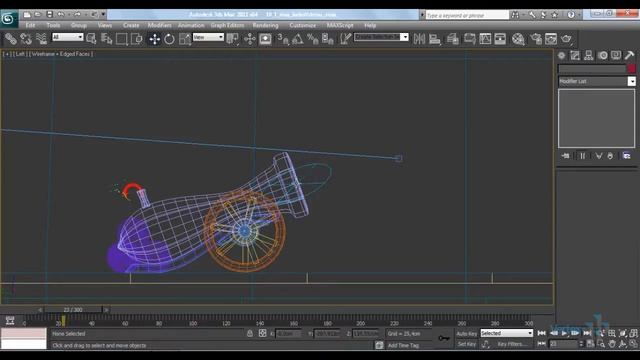Viewport: 640px width, 360px height.
Task: Choose Rectangular Selection Region tool
Action: point(122,39)
